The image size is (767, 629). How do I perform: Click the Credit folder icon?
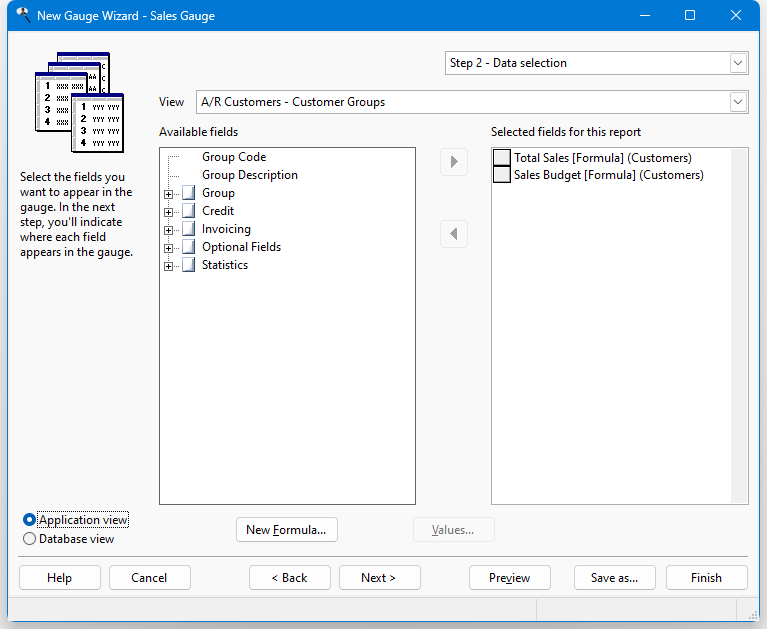tap(189, 211)
